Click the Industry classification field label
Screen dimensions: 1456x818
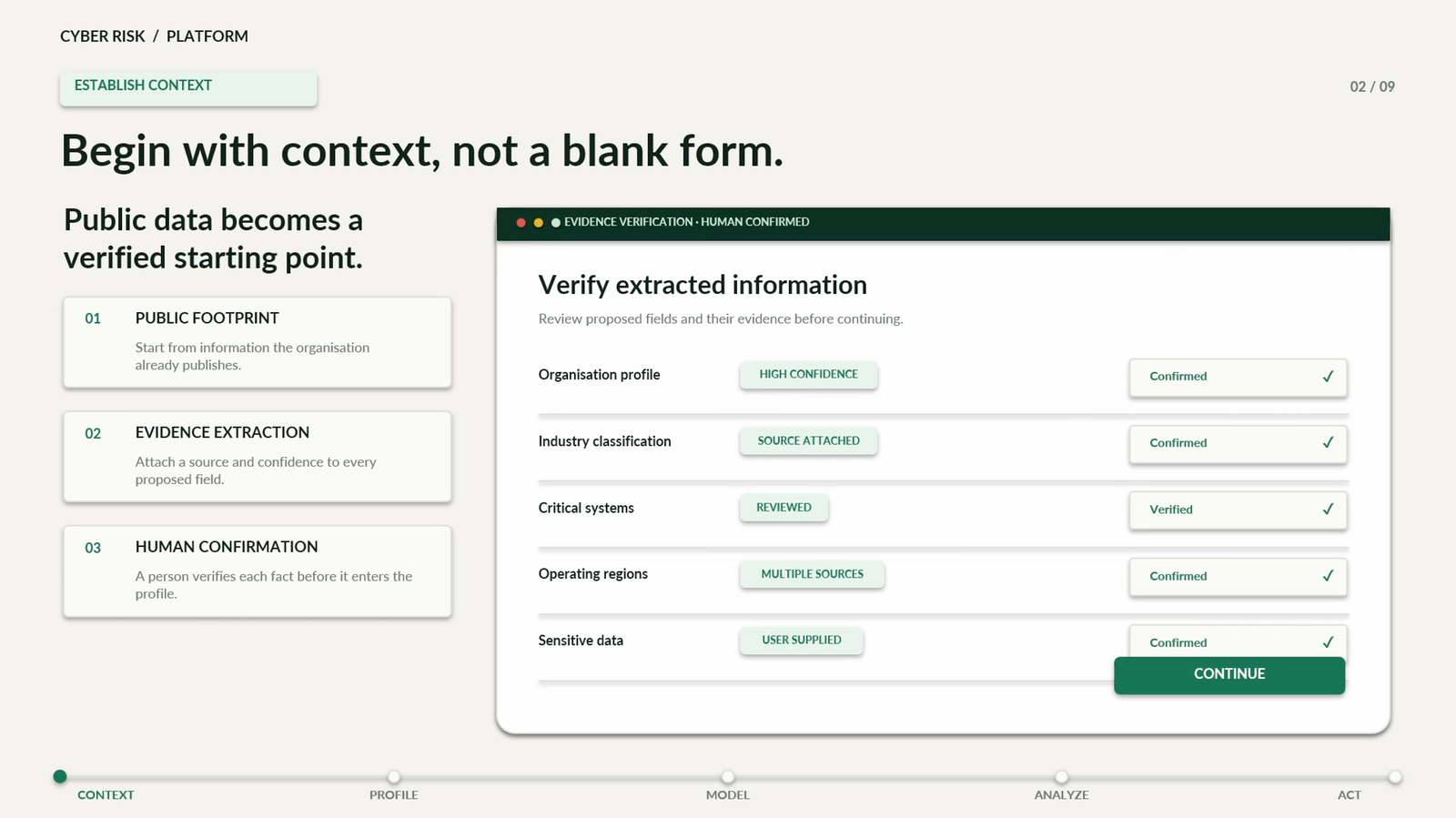604,441
